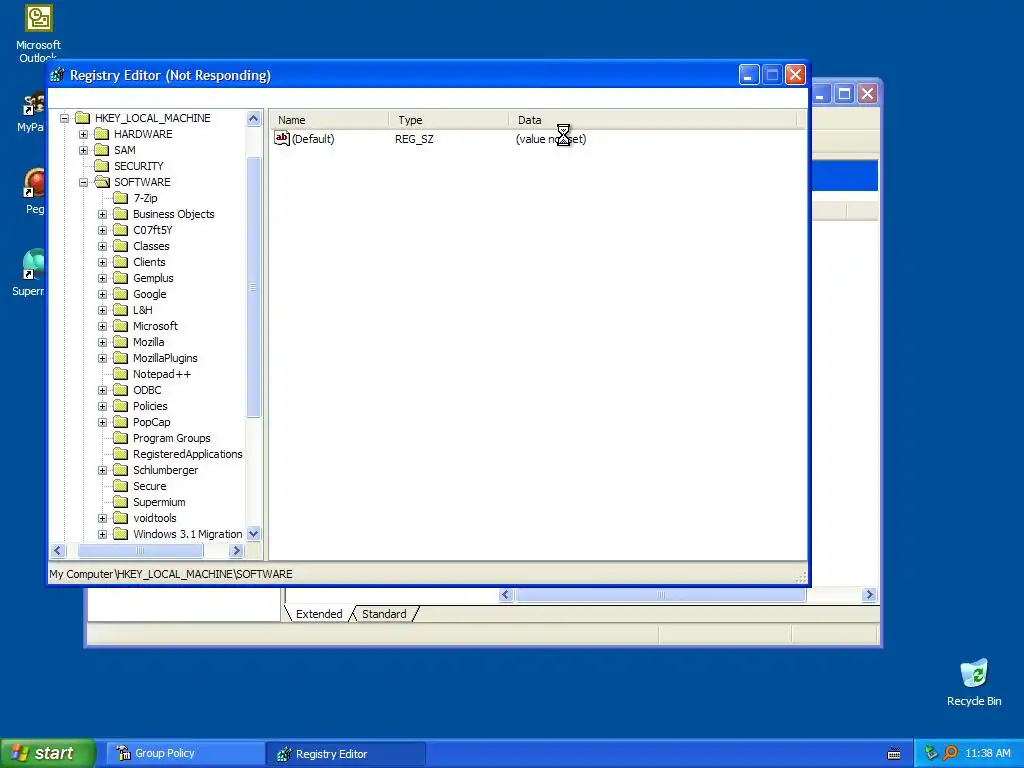Select the SECURITY key

pyautogui.click(x=138, y=166)
